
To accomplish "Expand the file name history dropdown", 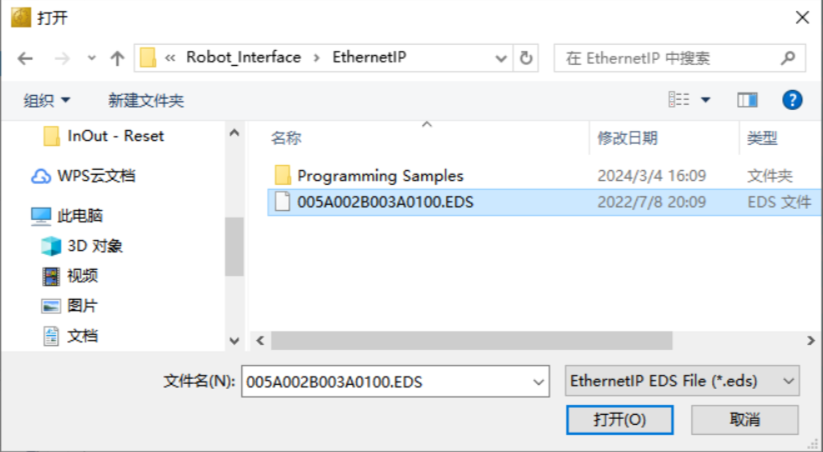I will click(x=539, y=381).
